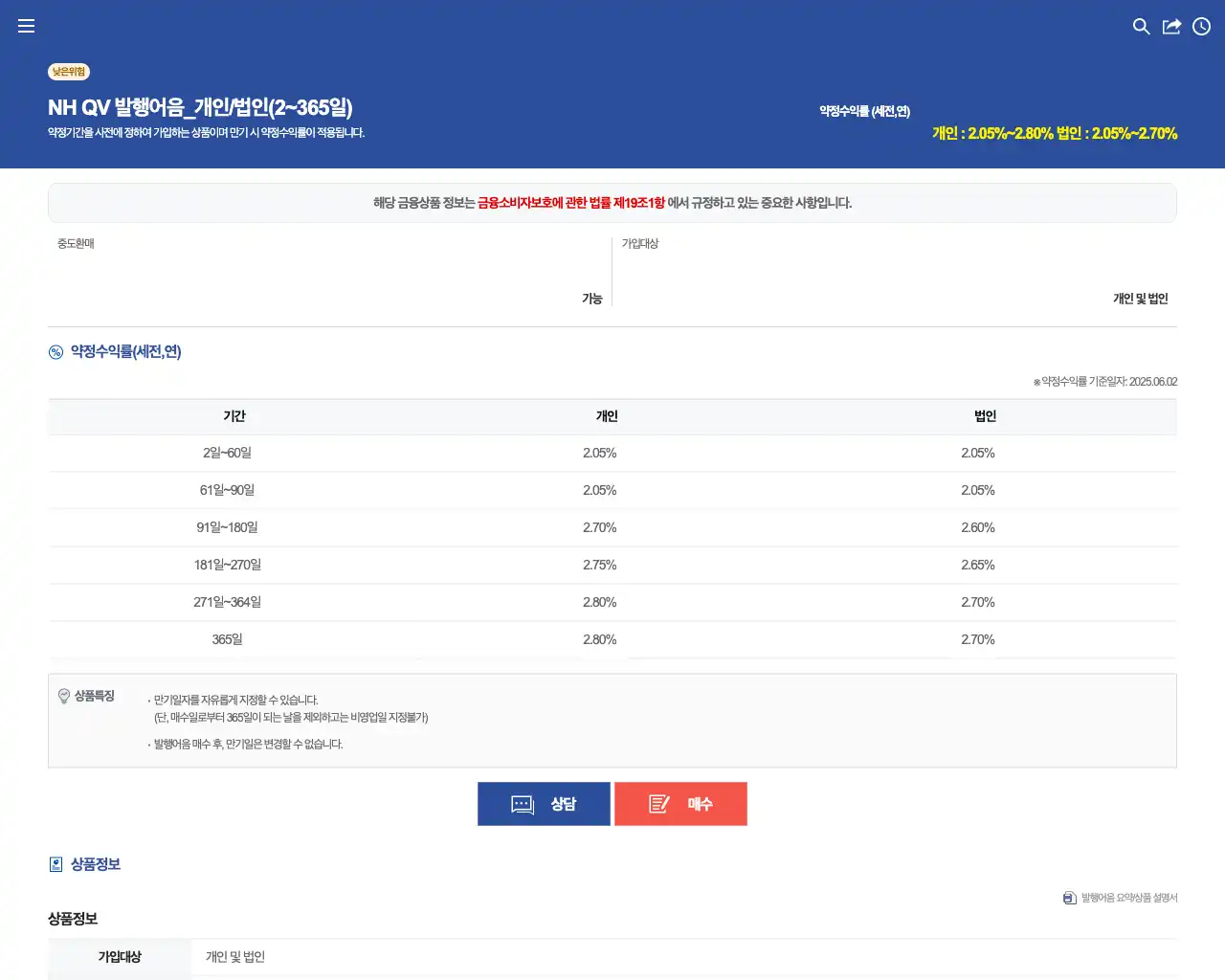Screen dimensions: 1225x980
Task: Open the recent history clock icon
Action: point(1202,27)
